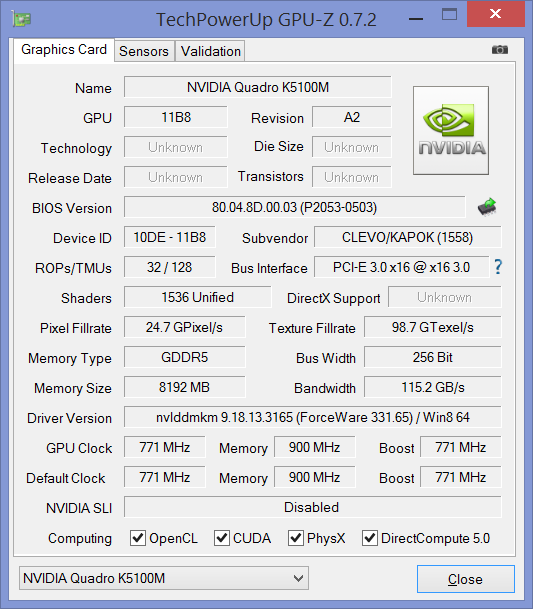Image resolution: width=533 pixels, height=609 pixels.
Task: Click the GPU Clock value 771 MHz
Action: point(165,447)
